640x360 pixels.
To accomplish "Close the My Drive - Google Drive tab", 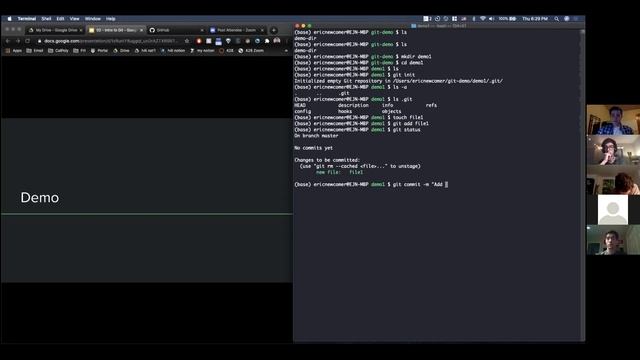I will tap(81, 30).
